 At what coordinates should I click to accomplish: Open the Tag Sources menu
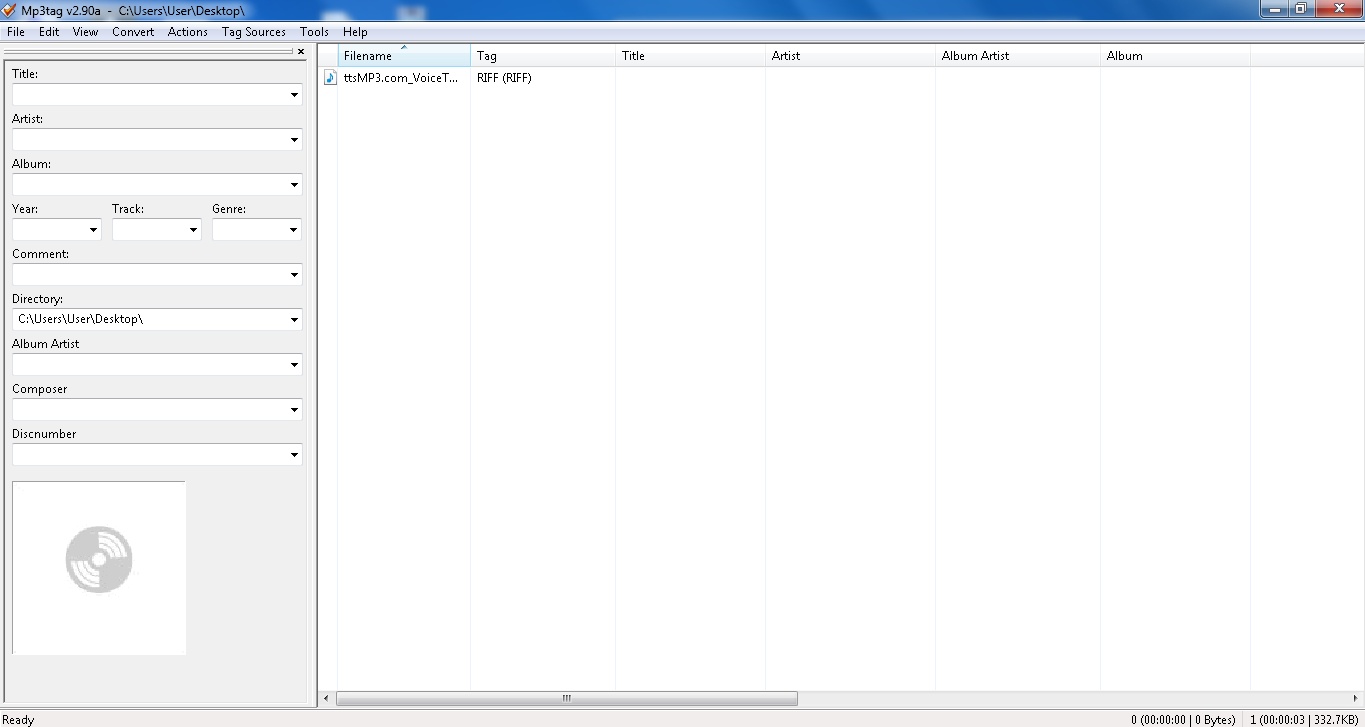coord(254,32)
